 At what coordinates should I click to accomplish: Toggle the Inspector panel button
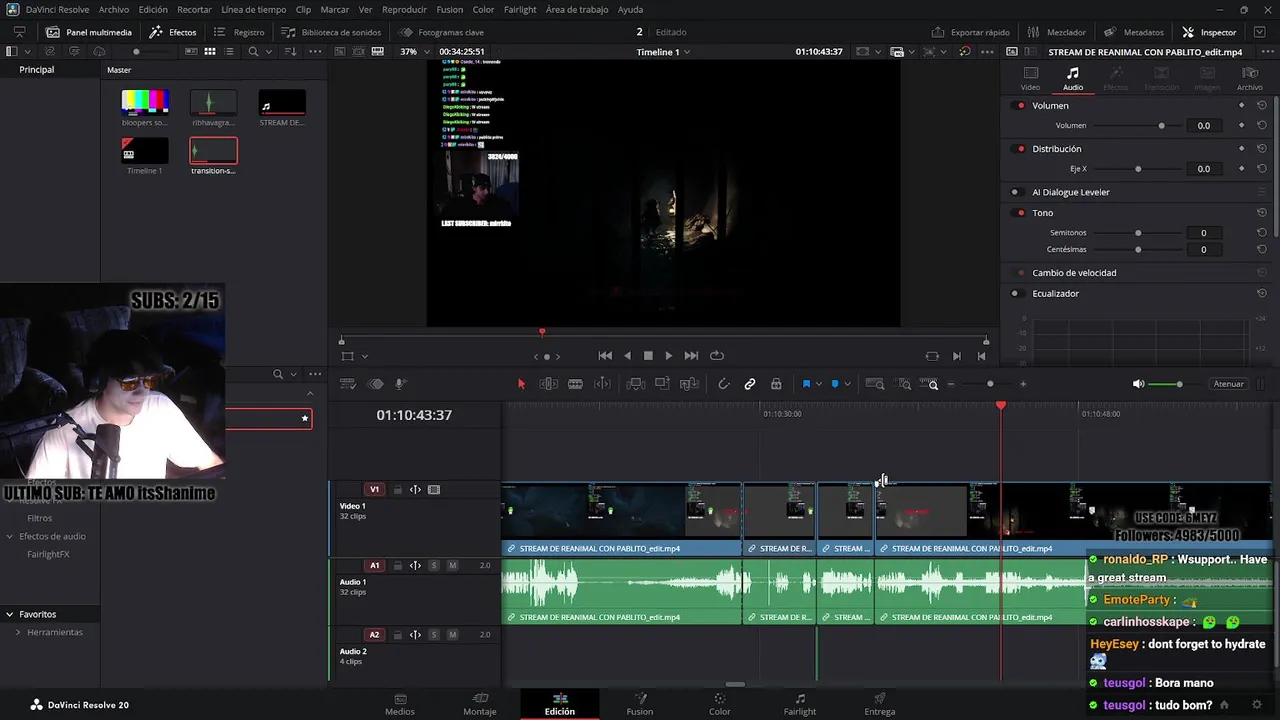pyautogui.click(x=1209, y=32)
